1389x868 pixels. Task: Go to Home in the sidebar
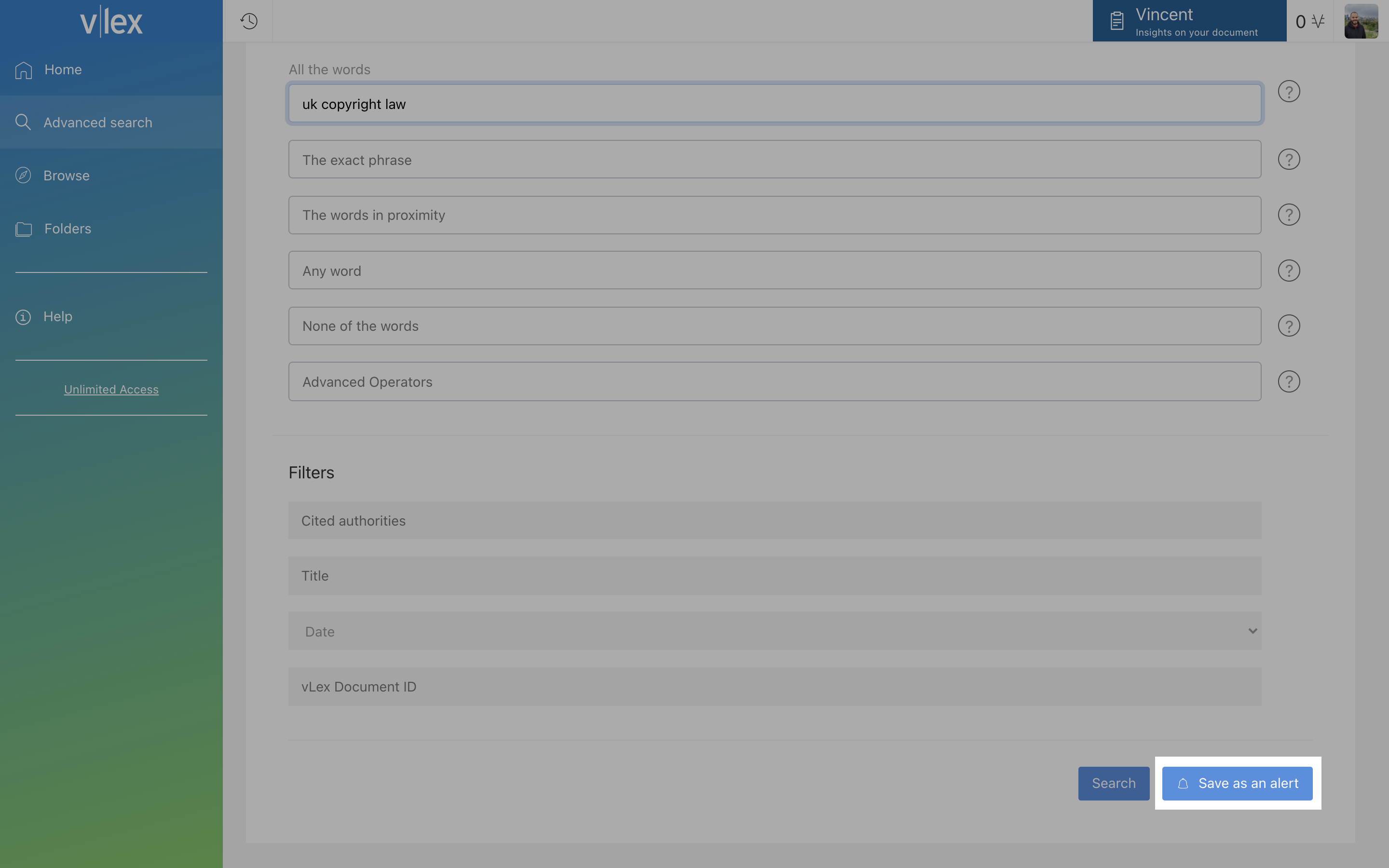111,69
